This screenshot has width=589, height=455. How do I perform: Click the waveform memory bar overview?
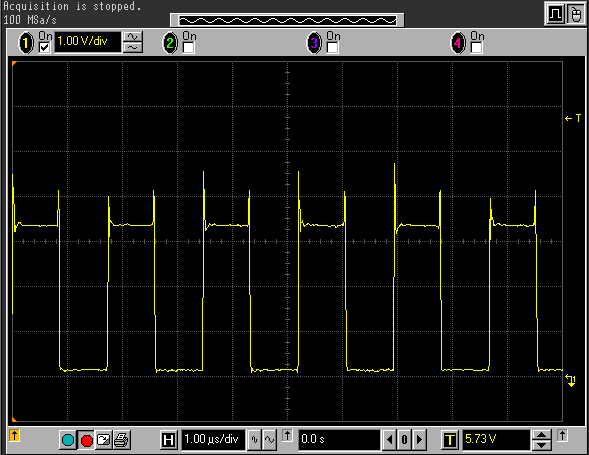point(287,20)
